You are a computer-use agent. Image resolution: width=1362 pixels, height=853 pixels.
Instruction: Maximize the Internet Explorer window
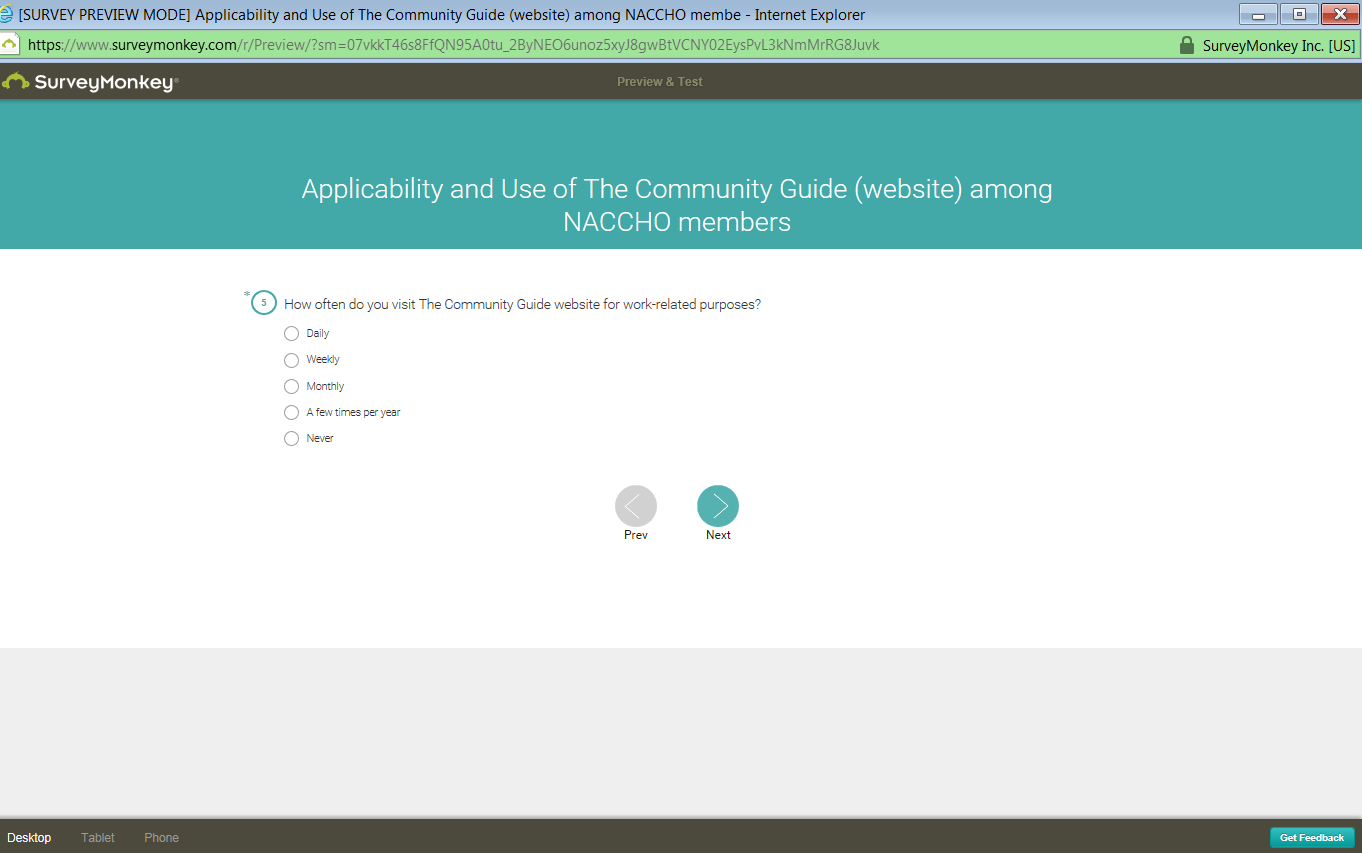tap(1299, 14)
